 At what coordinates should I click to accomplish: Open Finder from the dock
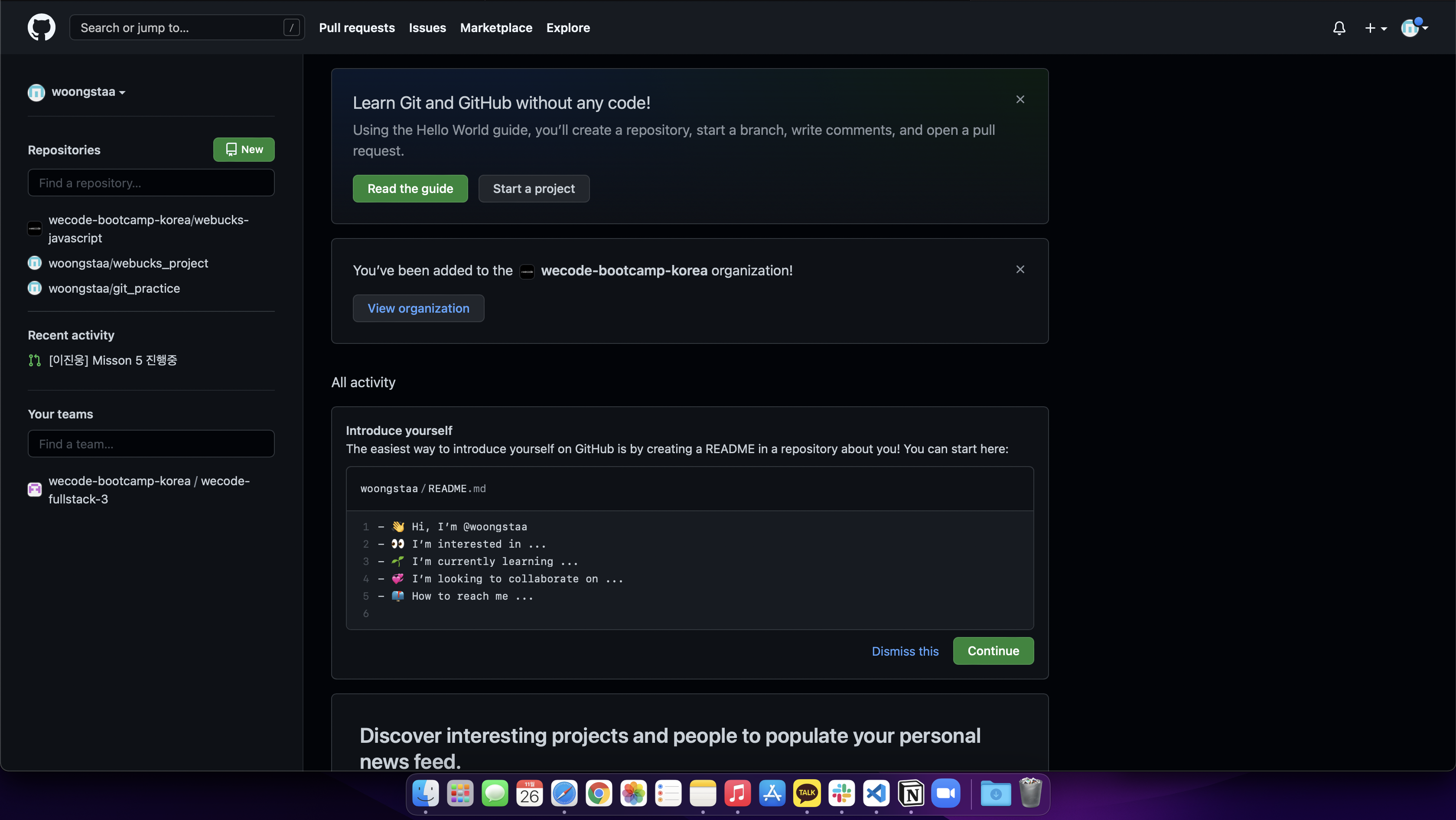click(425, 793)
